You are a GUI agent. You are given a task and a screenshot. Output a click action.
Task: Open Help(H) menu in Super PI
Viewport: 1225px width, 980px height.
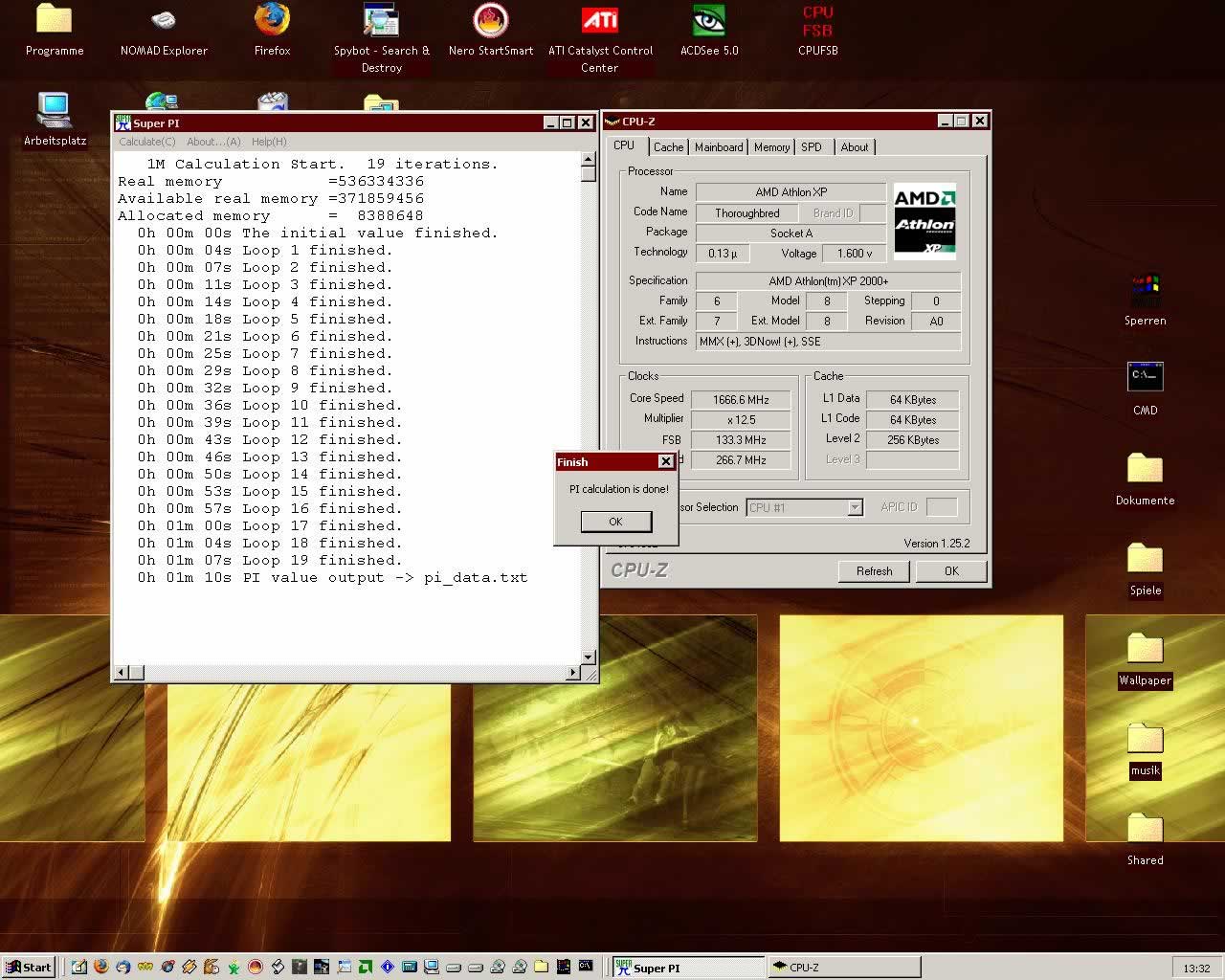[269, 142]
